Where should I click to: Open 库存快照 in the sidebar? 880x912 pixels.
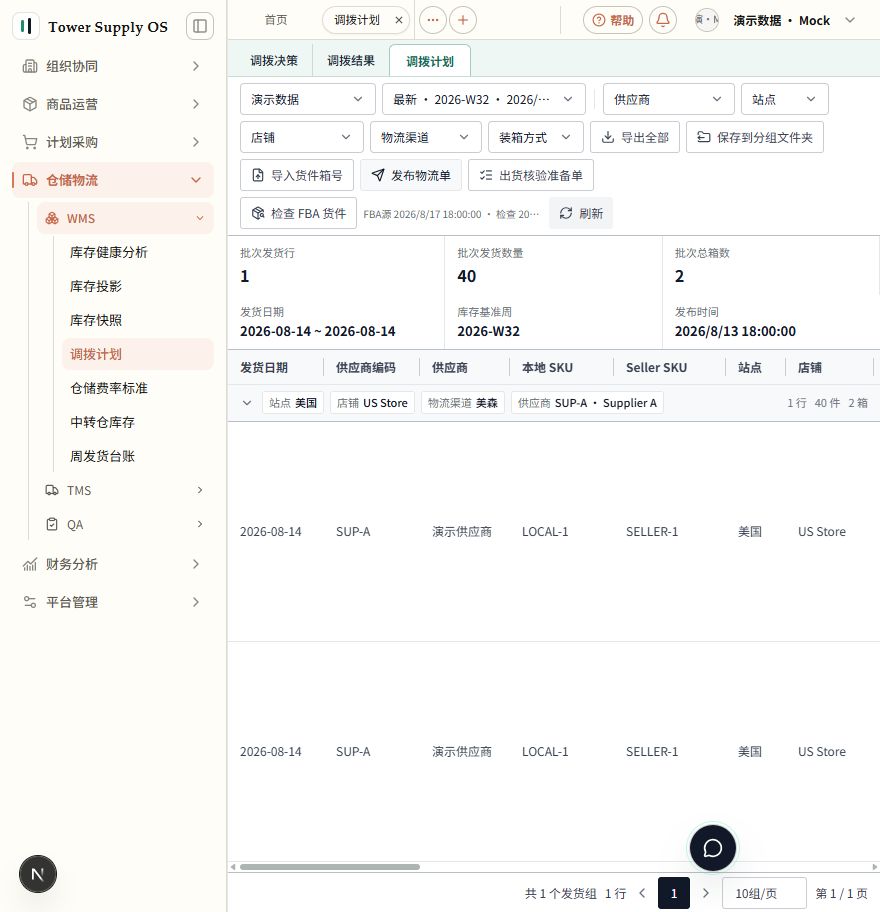click(138, 320)
